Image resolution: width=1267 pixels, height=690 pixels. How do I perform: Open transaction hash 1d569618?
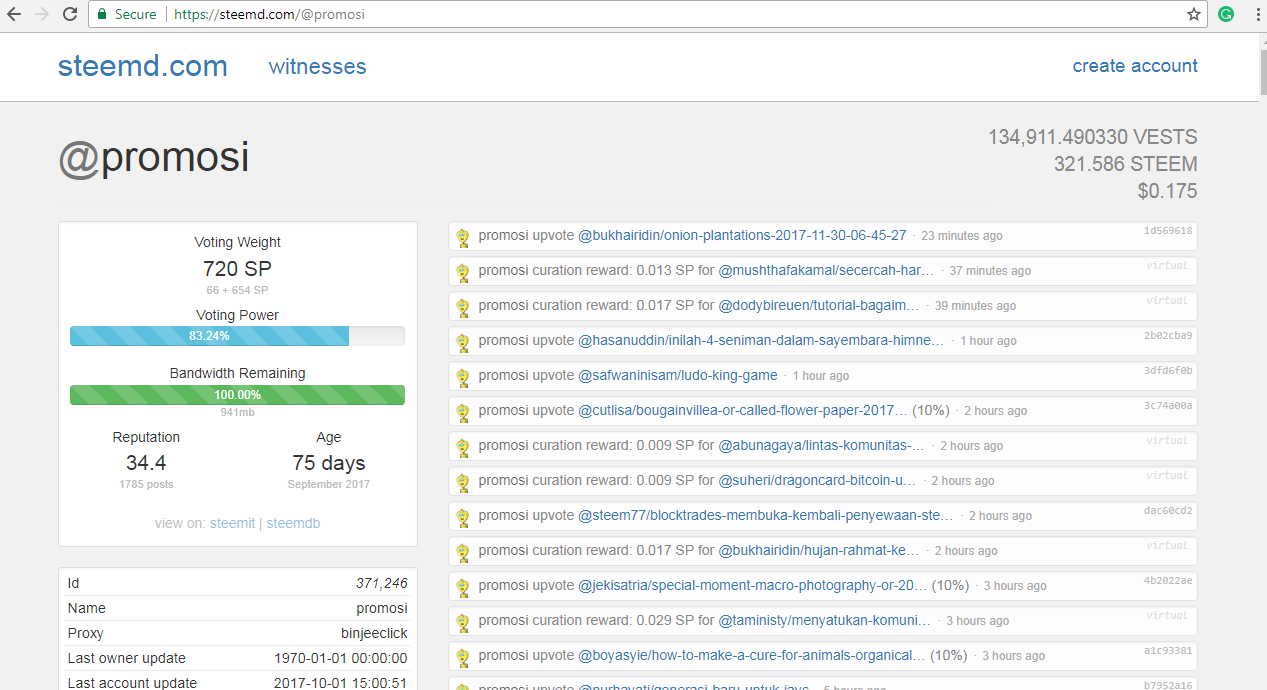tap(1168, 231)
